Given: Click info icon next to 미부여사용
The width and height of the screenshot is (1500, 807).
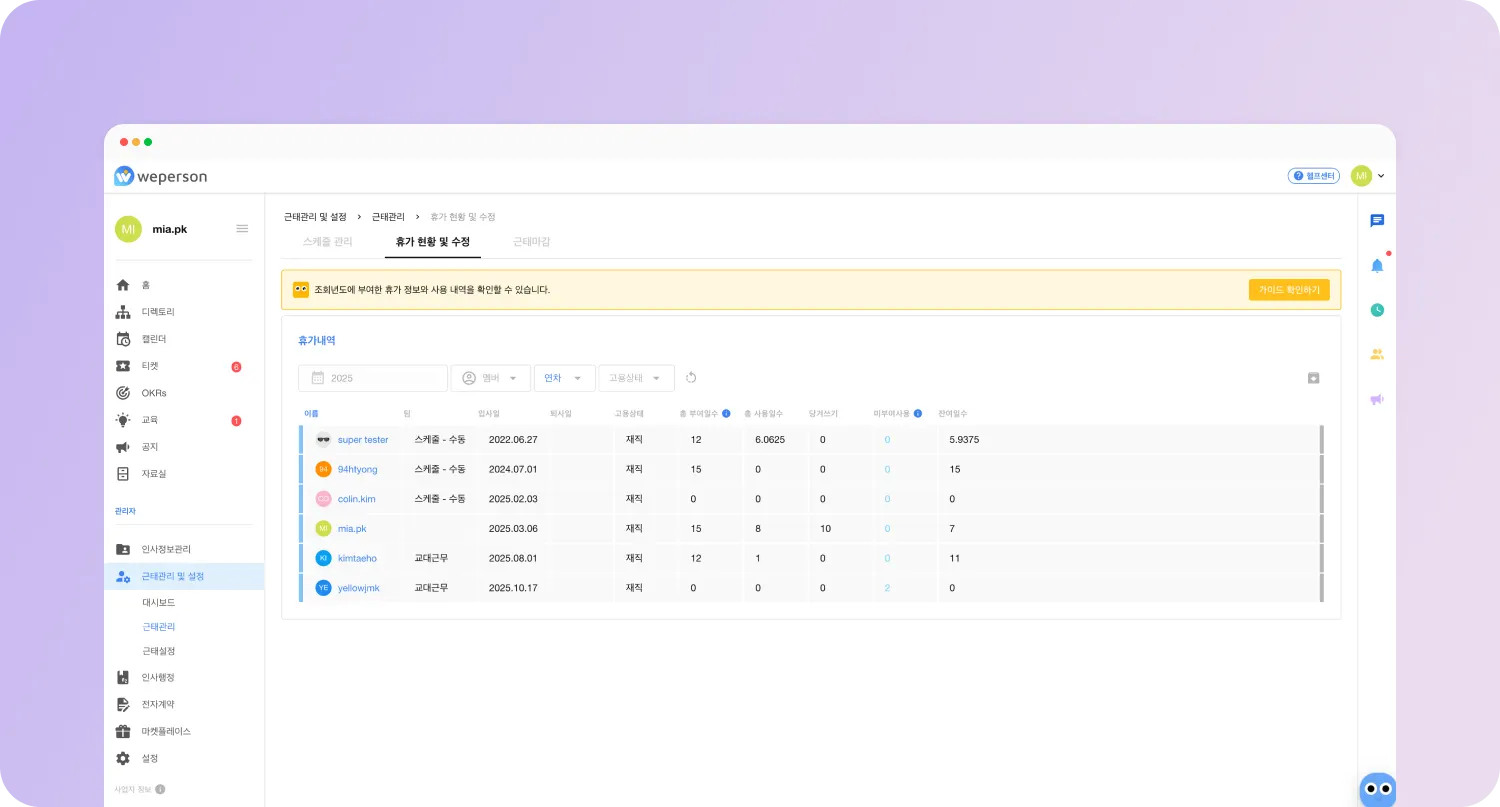Looking at the screenshot, I should coord(918,413).
